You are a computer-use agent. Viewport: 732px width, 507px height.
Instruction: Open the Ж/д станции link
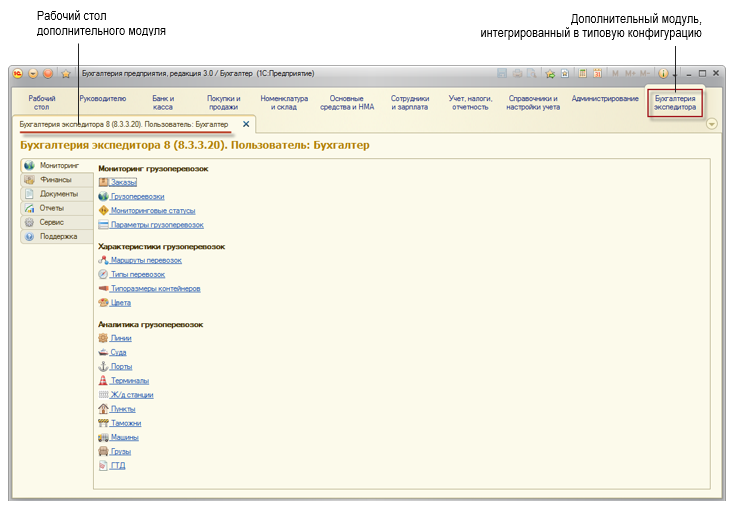point(132,395)
